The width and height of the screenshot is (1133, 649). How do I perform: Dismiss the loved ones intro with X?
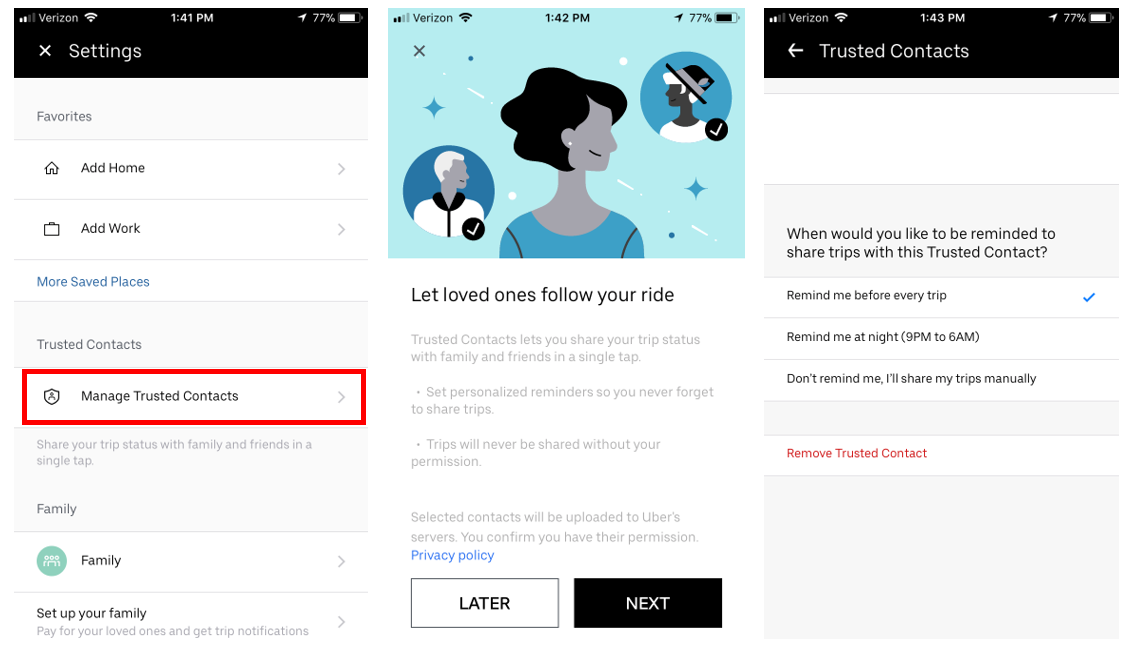(x=419, y=51)
